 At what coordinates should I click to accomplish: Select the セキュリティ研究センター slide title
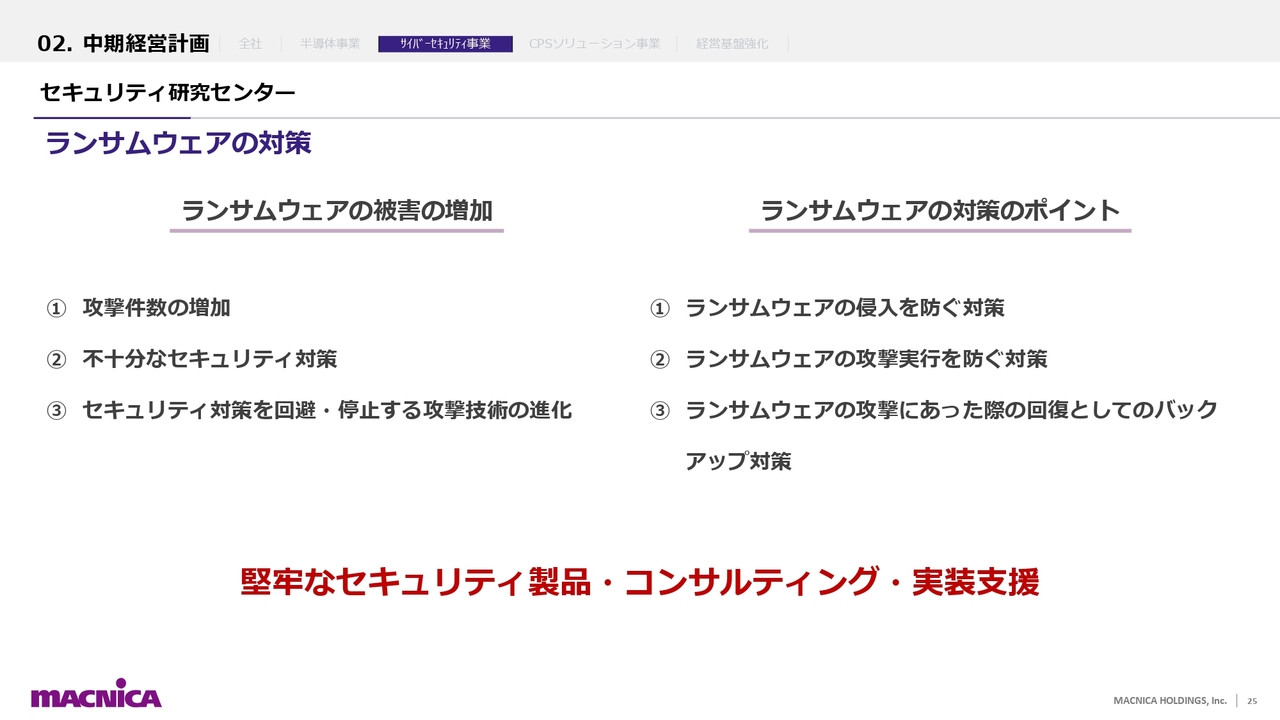(x=167, y=93)
